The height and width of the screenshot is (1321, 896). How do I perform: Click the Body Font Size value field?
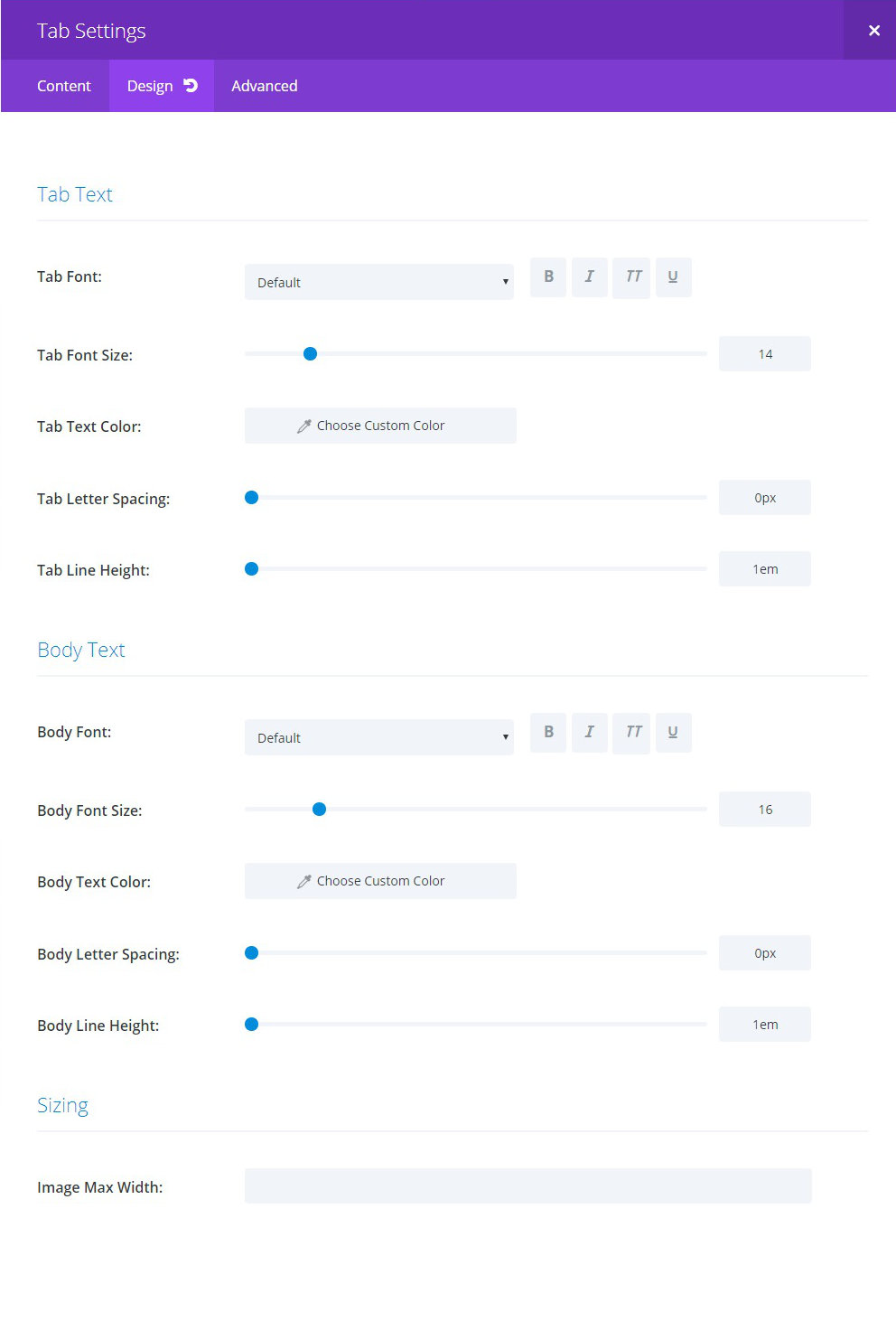(765, 810)
